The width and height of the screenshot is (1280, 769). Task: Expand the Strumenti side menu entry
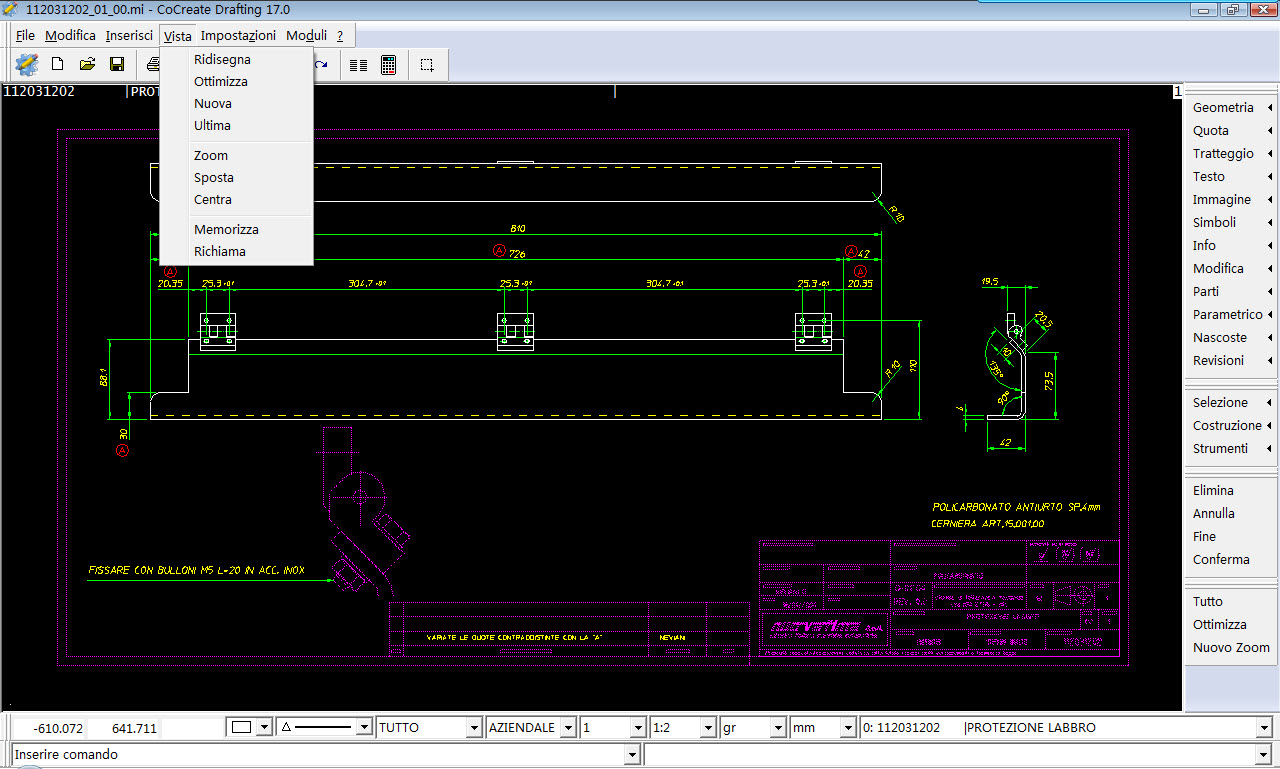1231,448
